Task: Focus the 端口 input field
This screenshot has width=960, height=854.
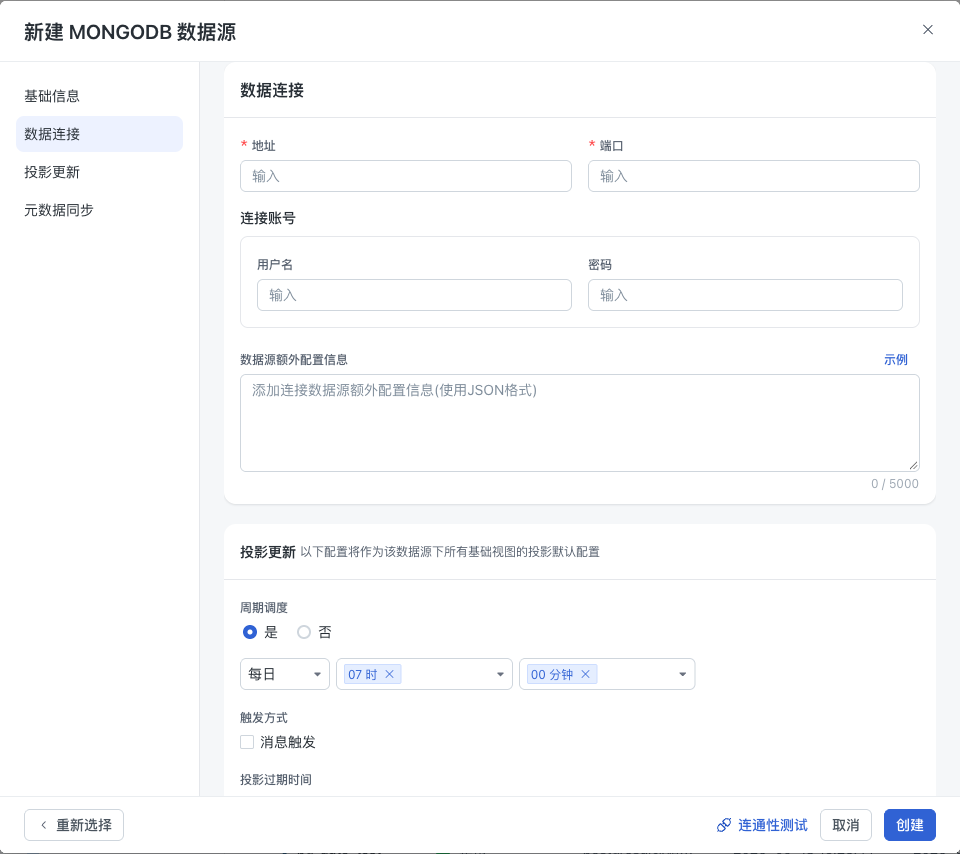Action: pyautogui.click(x=754, y=176)
